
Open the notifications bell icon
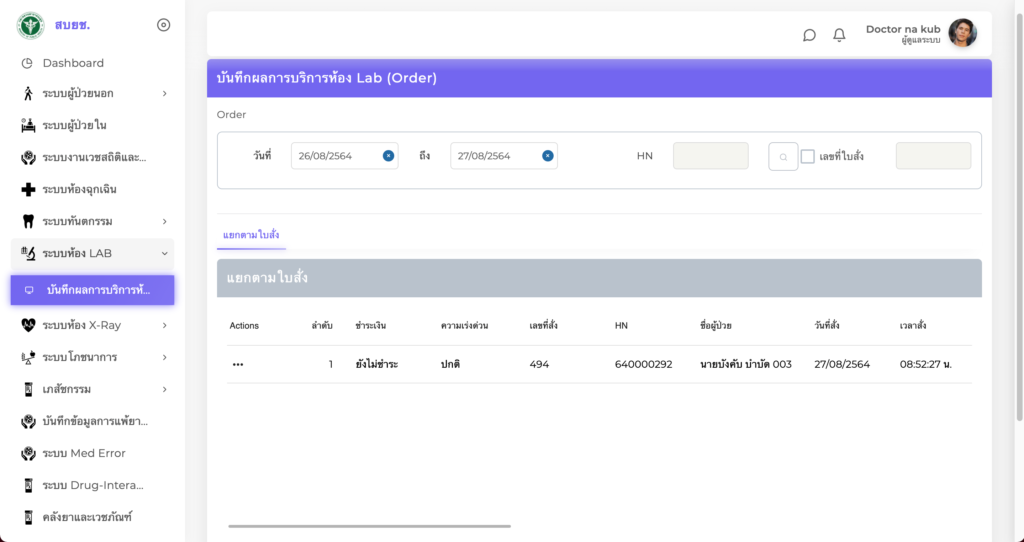point(839,35)
